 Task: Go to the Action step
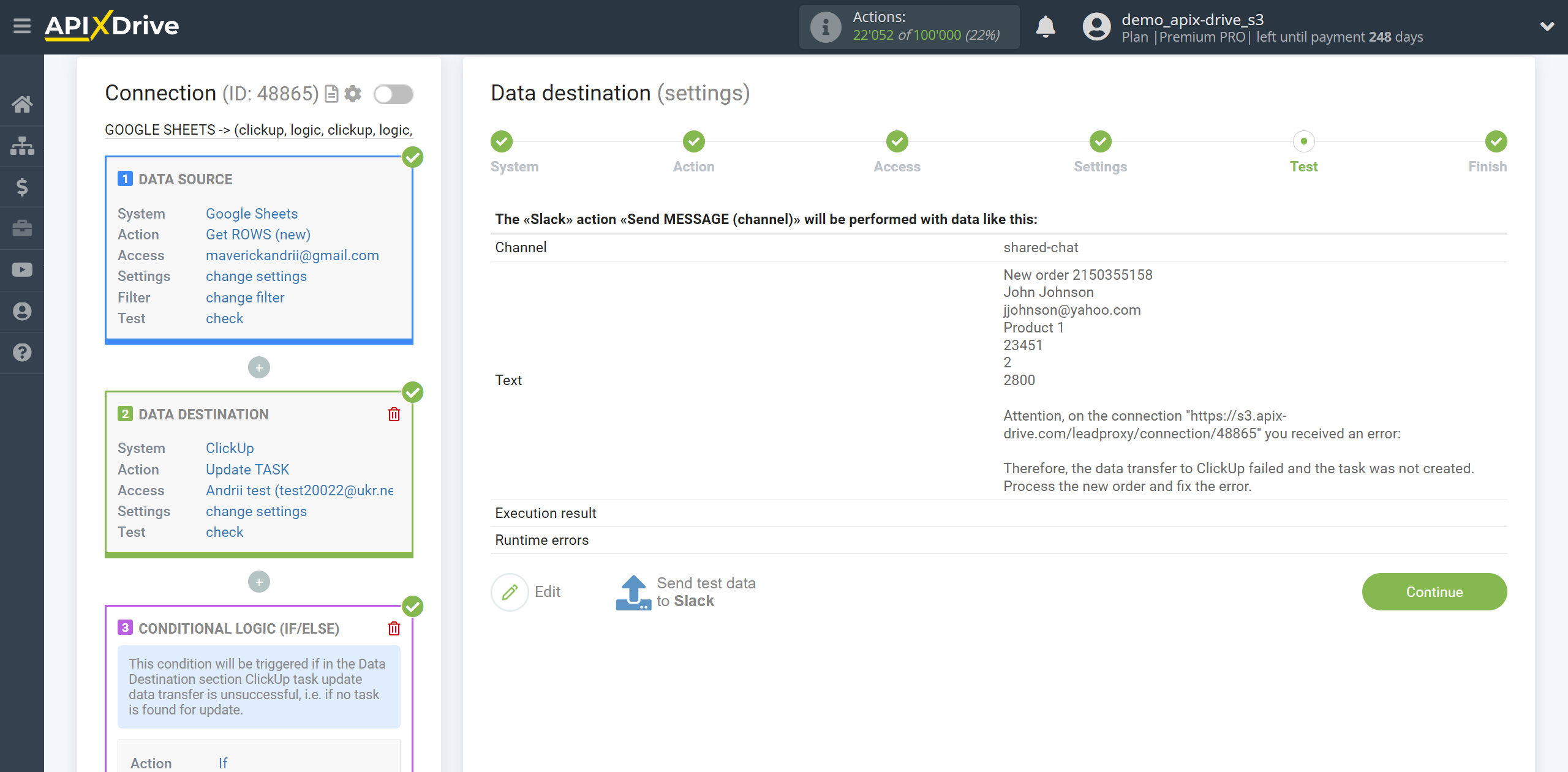coord(694,141)
